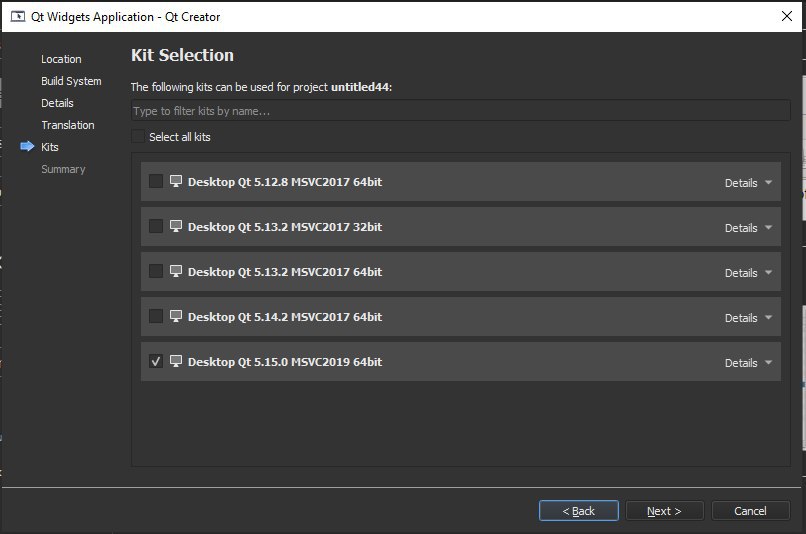Uncheck the Desktop Qt 5.15.0 MSVC2019 64bit kit
The height and width of the screenshot is (534, 806).
tap(156, 361)
